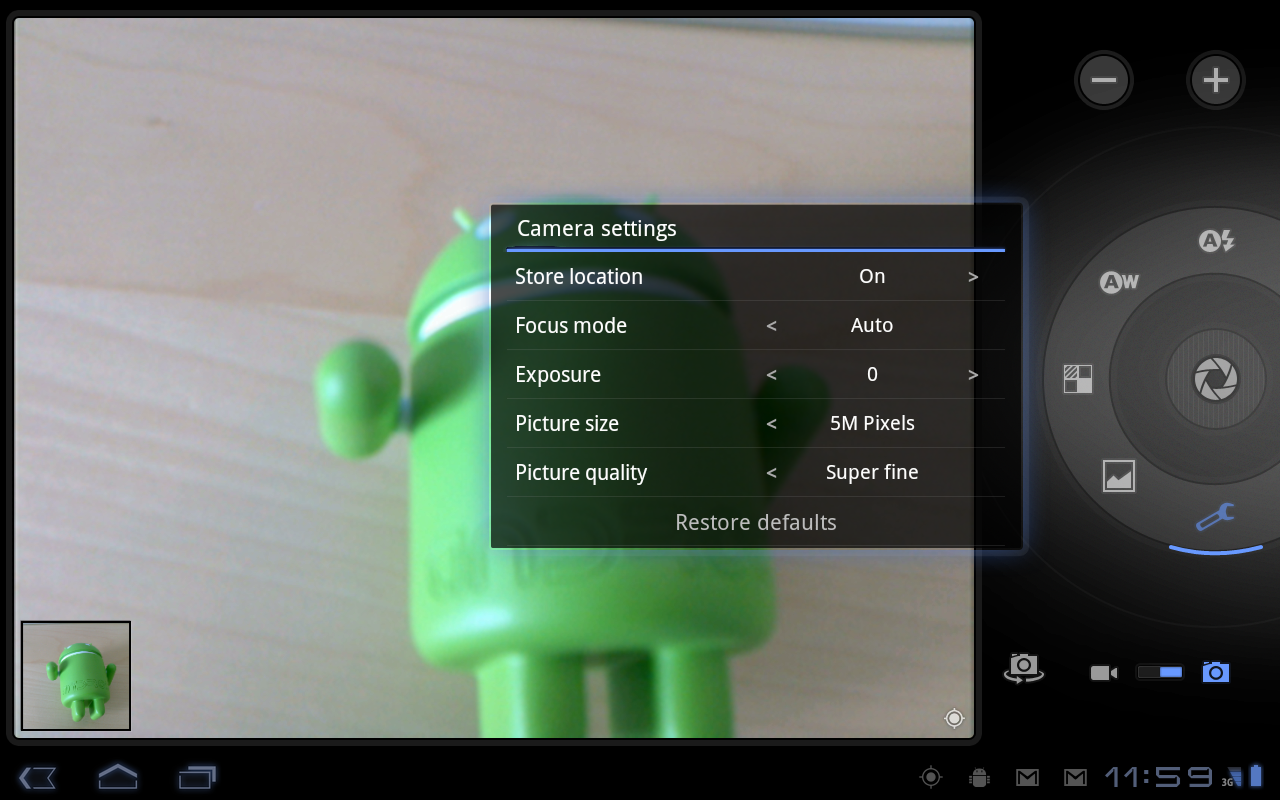
Task: Open the first Gmail notification icon
Action: pyautogui.click(x=1027, y=778)
